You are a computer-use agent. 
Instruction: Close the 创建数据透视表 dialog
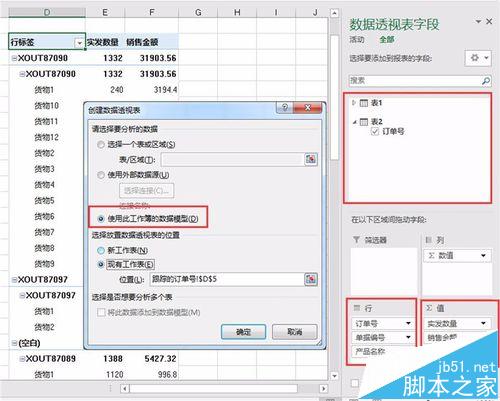click(308, 107)
